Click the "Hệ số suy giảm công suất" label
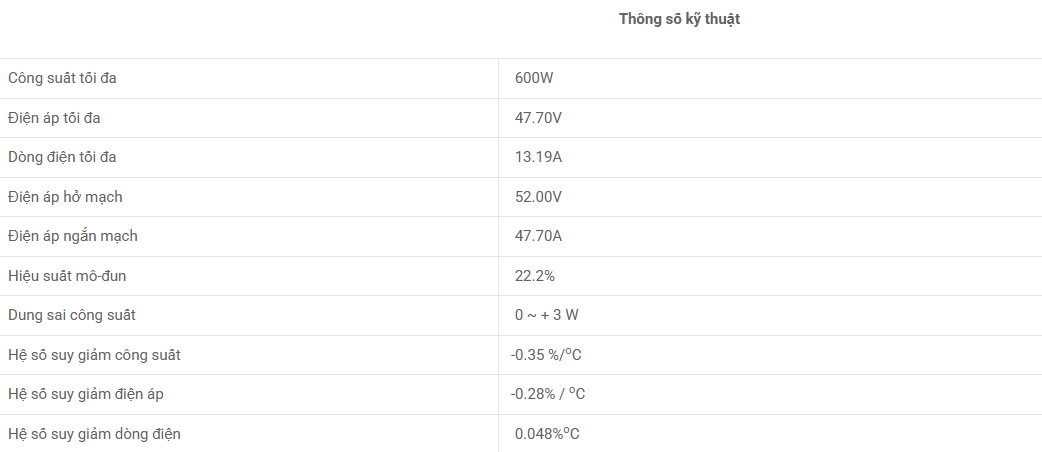1042x452 pixels. pyautogui.click(x=94, y=355)
